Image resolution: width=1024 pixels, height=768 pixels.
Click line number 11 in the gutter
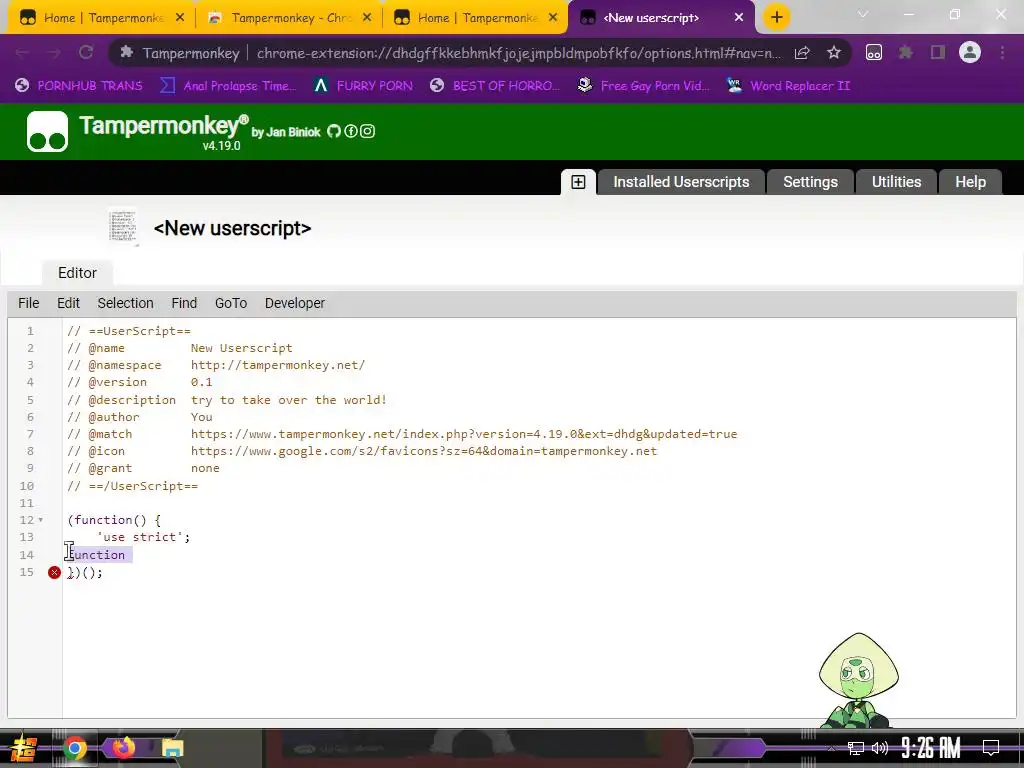click(x=27, y=503)
